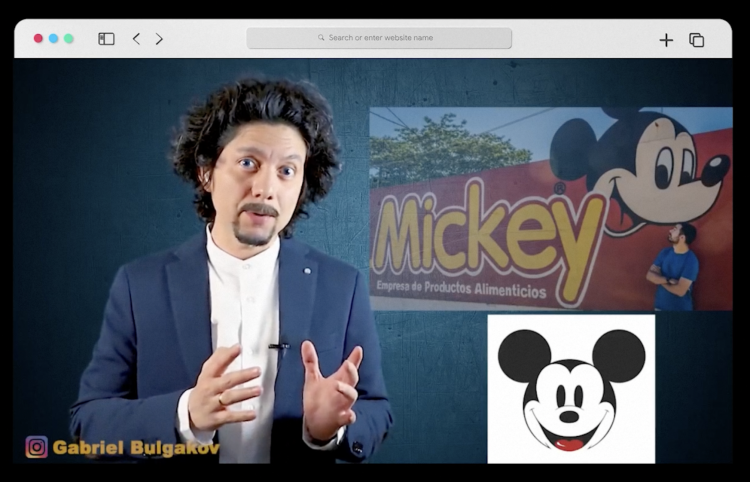This screenshot has width=750, height=482.
Task: Click the Instagram logo beside Gabriel Bulgakov
Action: (x=37, y=447)
